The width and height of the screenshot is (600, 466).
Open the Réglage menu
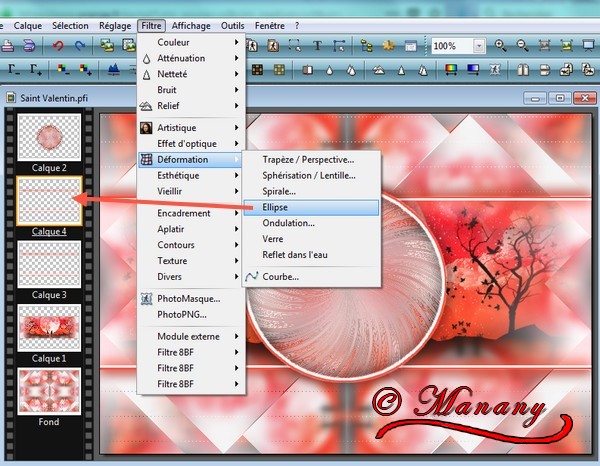[115, 26]
